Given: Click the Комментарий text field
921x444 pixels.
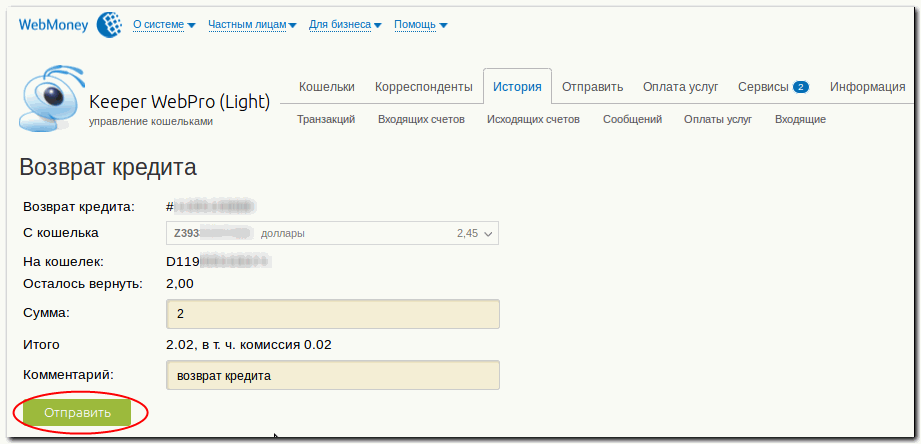Looking at the screenshot, I should click(332, 376).
